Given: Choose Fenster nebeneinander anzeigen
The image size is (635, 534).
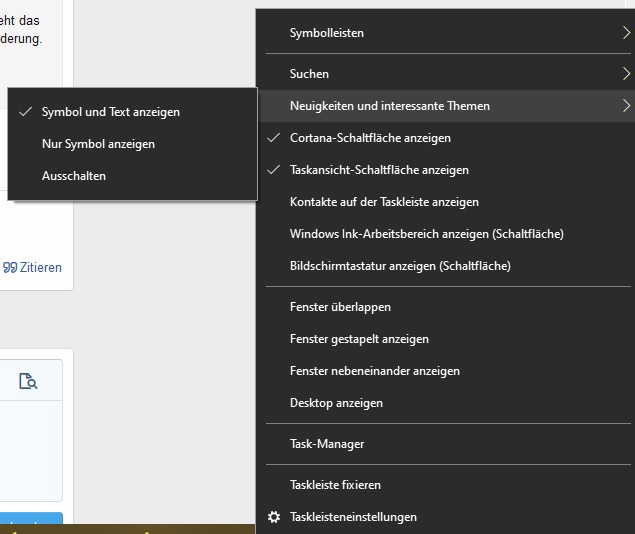Looking at the screenshot, I should (x=374, y=371).
